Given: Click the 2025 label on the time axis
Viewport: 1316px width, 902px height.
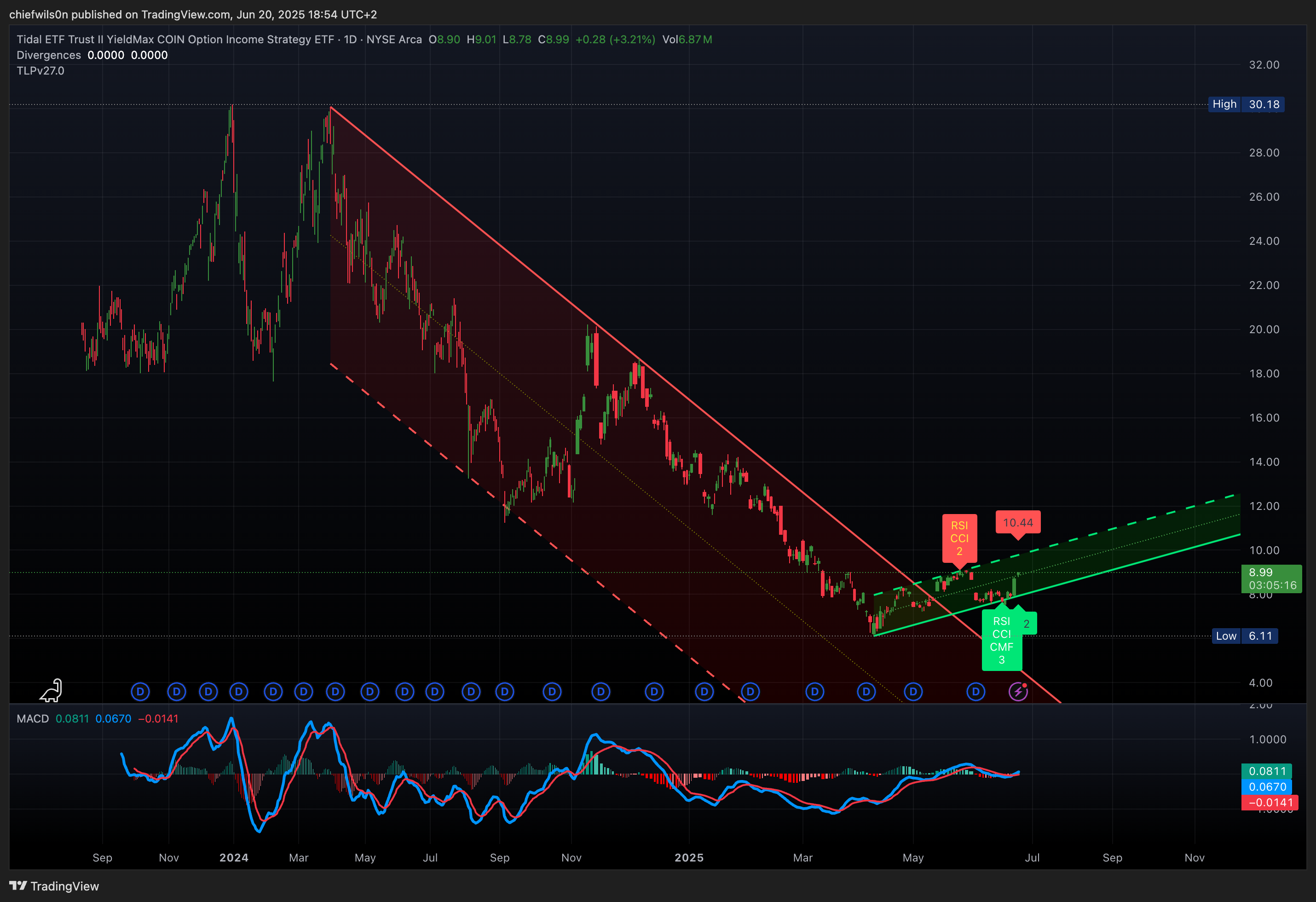Looking at the screenshot, I should [689, 858].
